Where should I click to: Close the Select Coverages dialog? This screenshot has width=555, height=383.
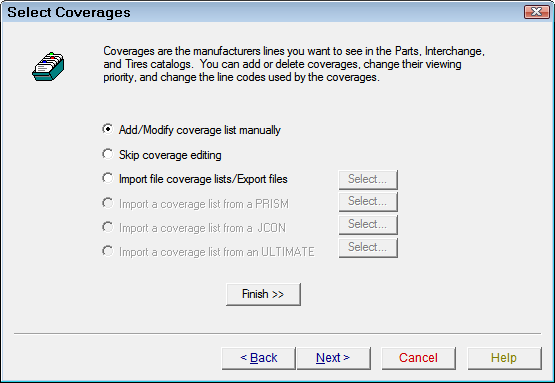[x=537, y=12]
